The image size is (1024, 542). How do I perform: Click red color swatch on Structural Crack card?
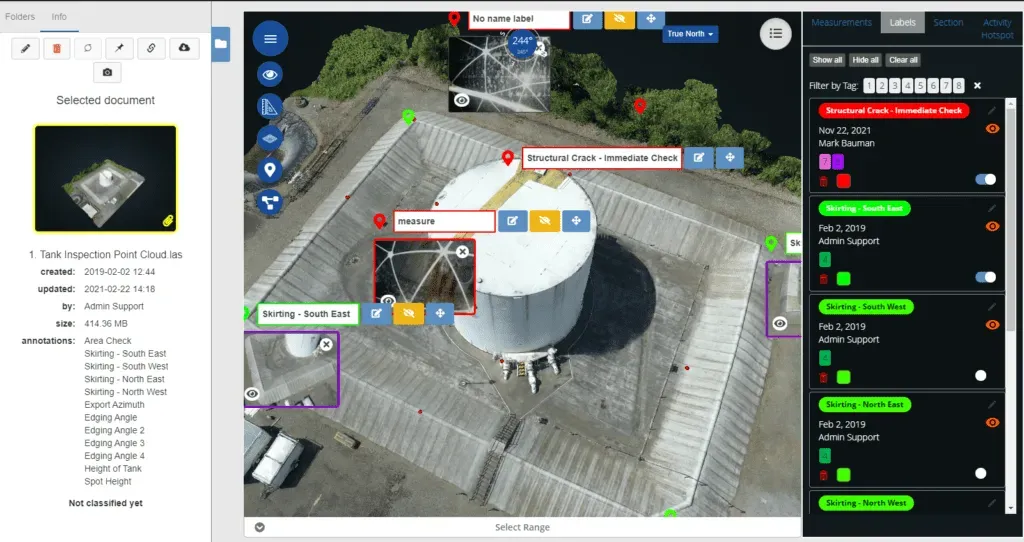844,181
